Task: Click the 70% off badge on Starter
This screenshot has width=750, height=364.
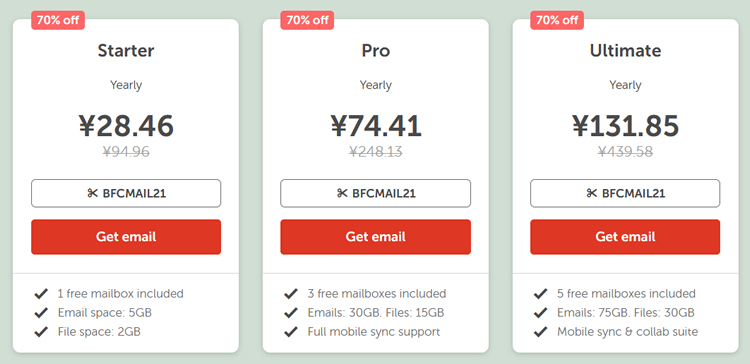Action: click(58, 20)
